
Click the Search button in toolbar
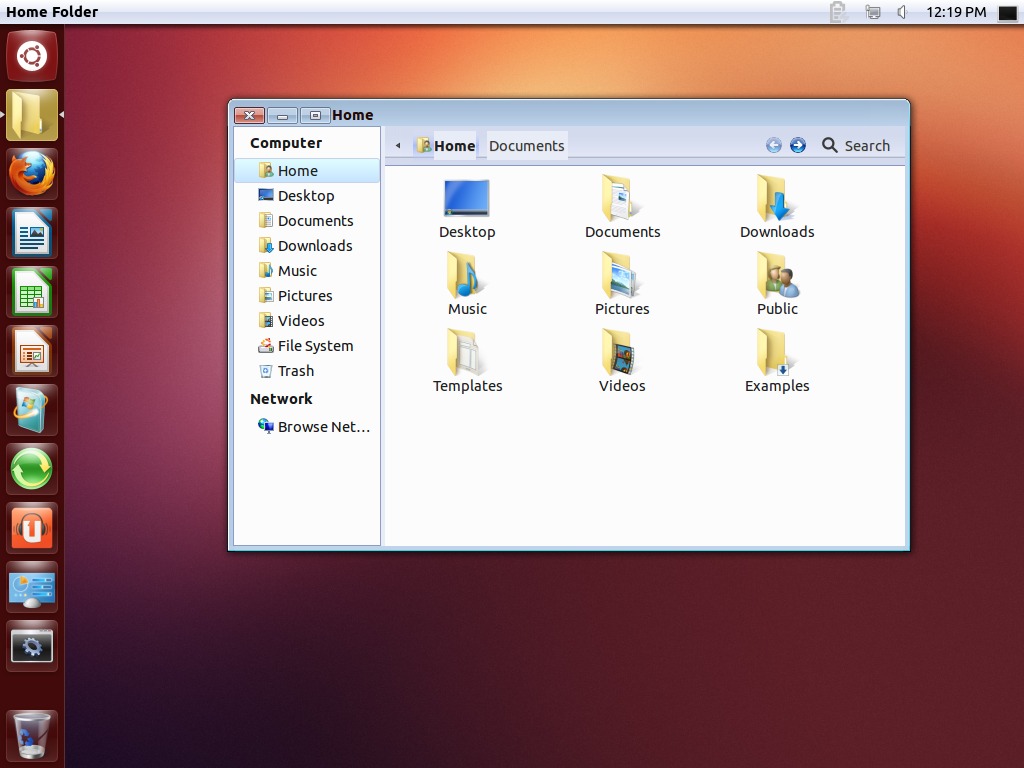coord(856,146)
